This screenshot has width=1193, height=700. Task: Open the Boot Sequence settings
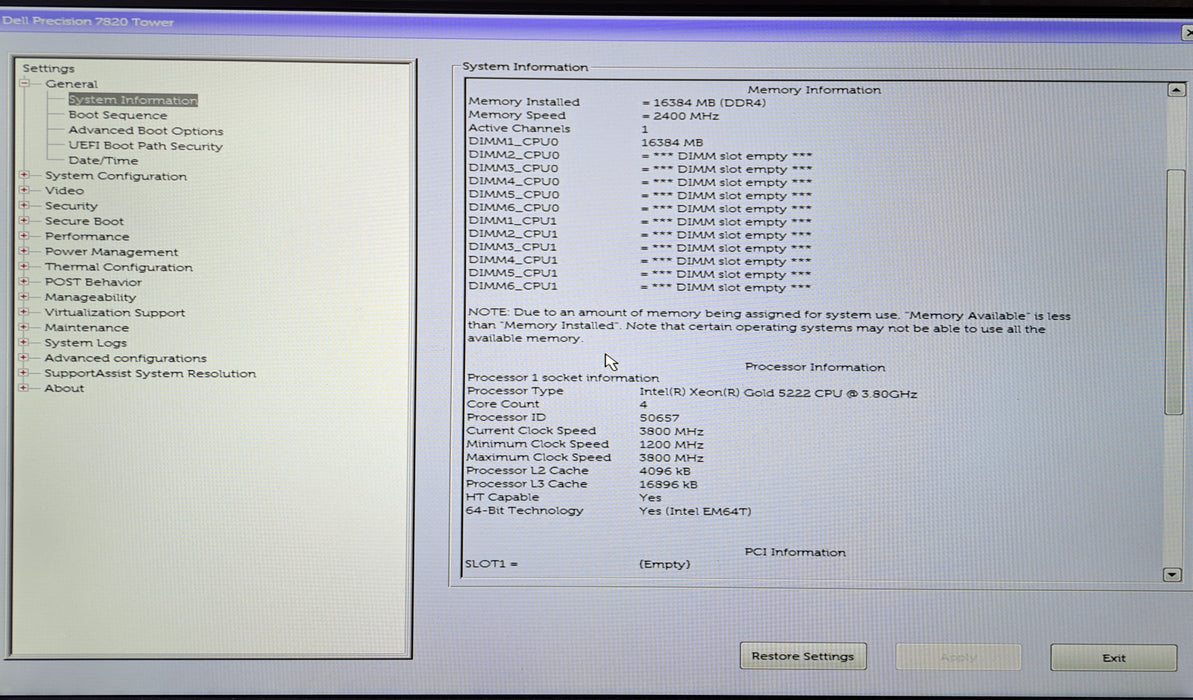coord(118,115)
